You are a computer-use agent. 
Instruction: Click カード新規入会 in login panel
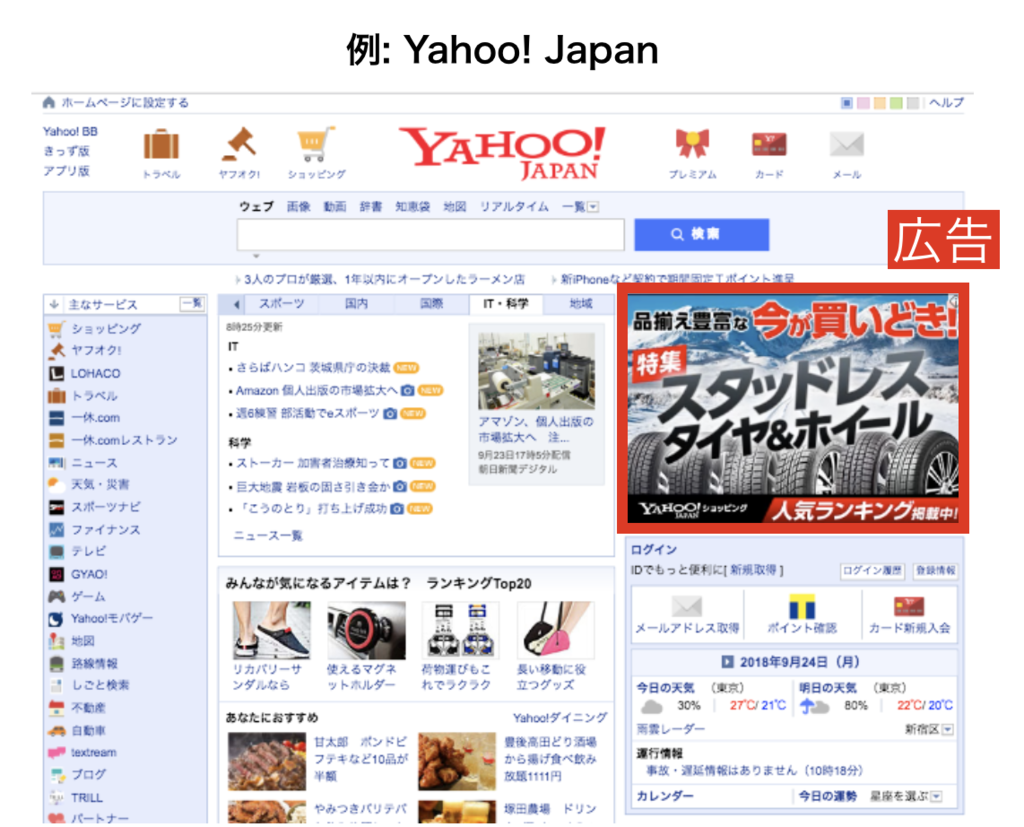click(x=910, y=628)
